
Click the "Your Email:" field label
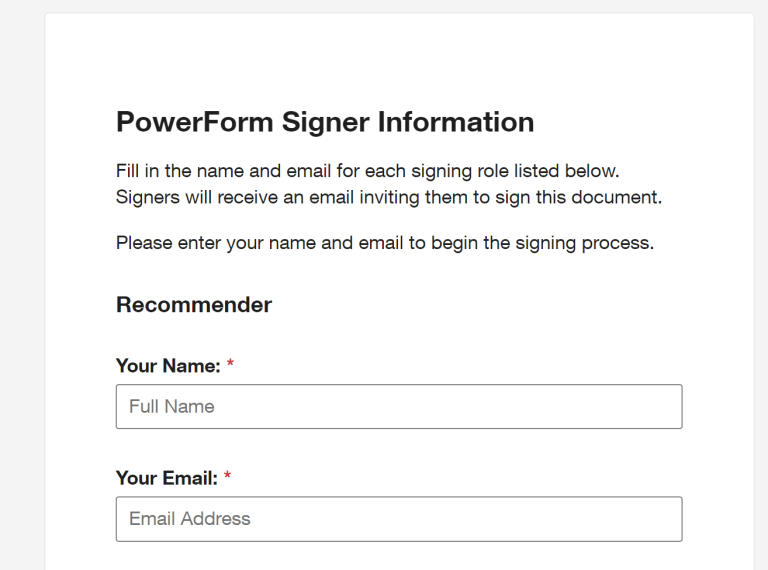[166, 478]
